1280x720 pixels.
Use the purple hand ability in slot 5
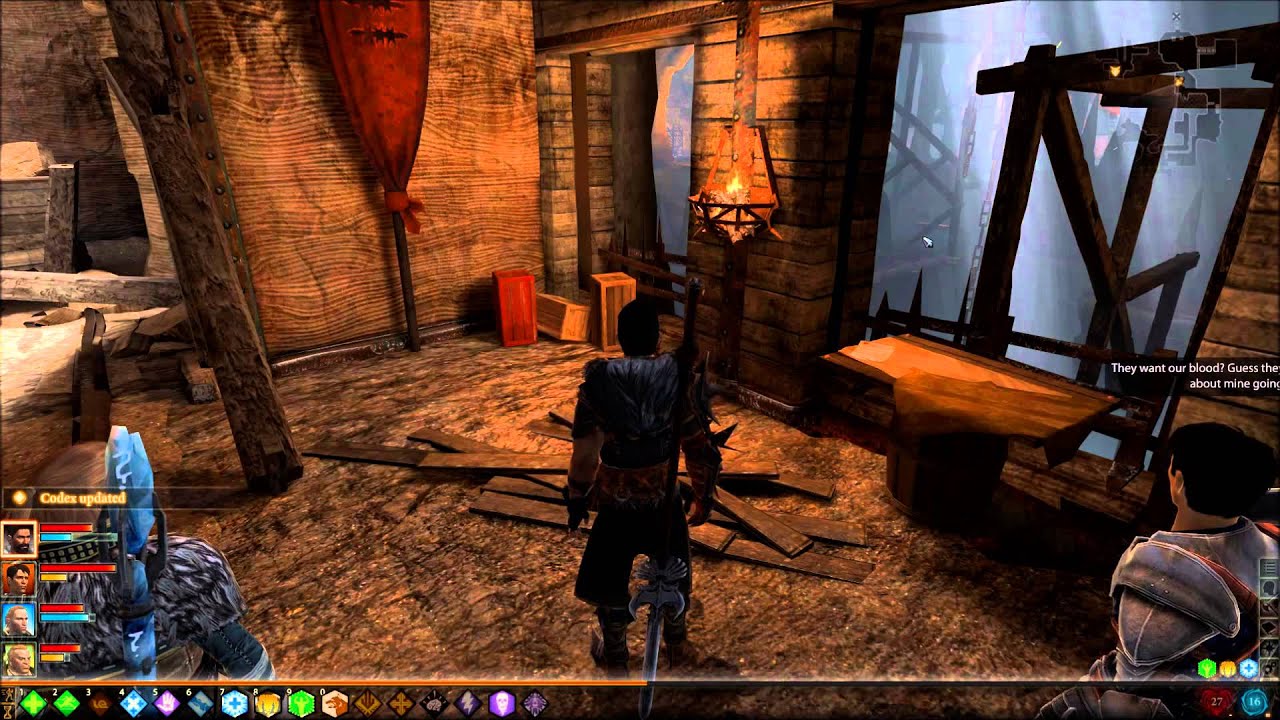click(167, 704)
